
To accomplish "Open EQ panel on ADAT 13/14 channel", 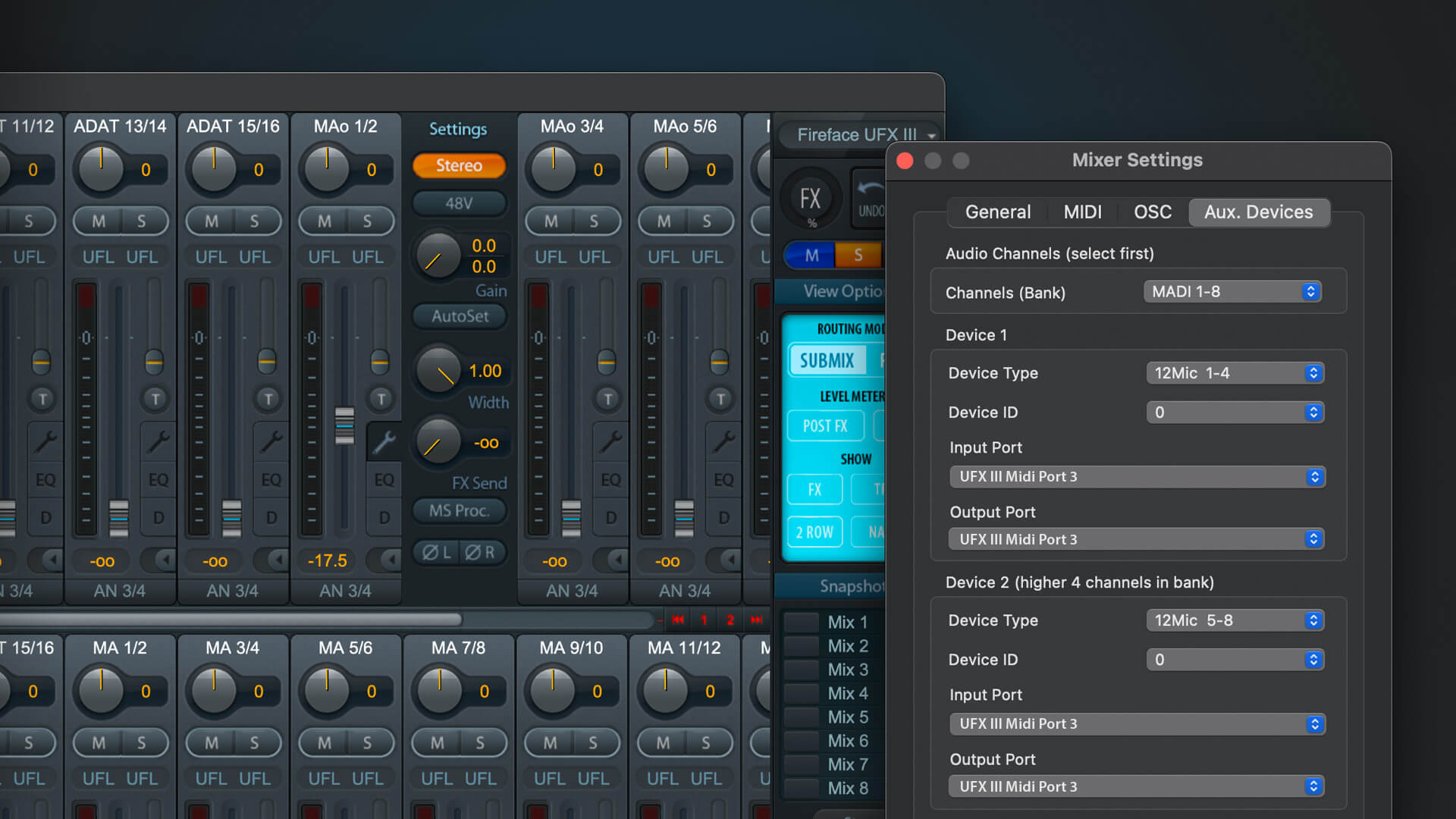I will [158, 480].
